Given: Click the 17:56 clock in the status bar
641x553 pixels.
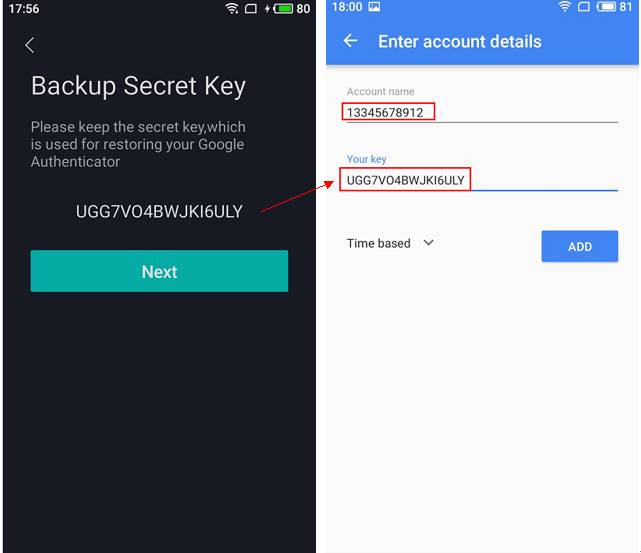Looking at the screenshot, I should point(24,9).
